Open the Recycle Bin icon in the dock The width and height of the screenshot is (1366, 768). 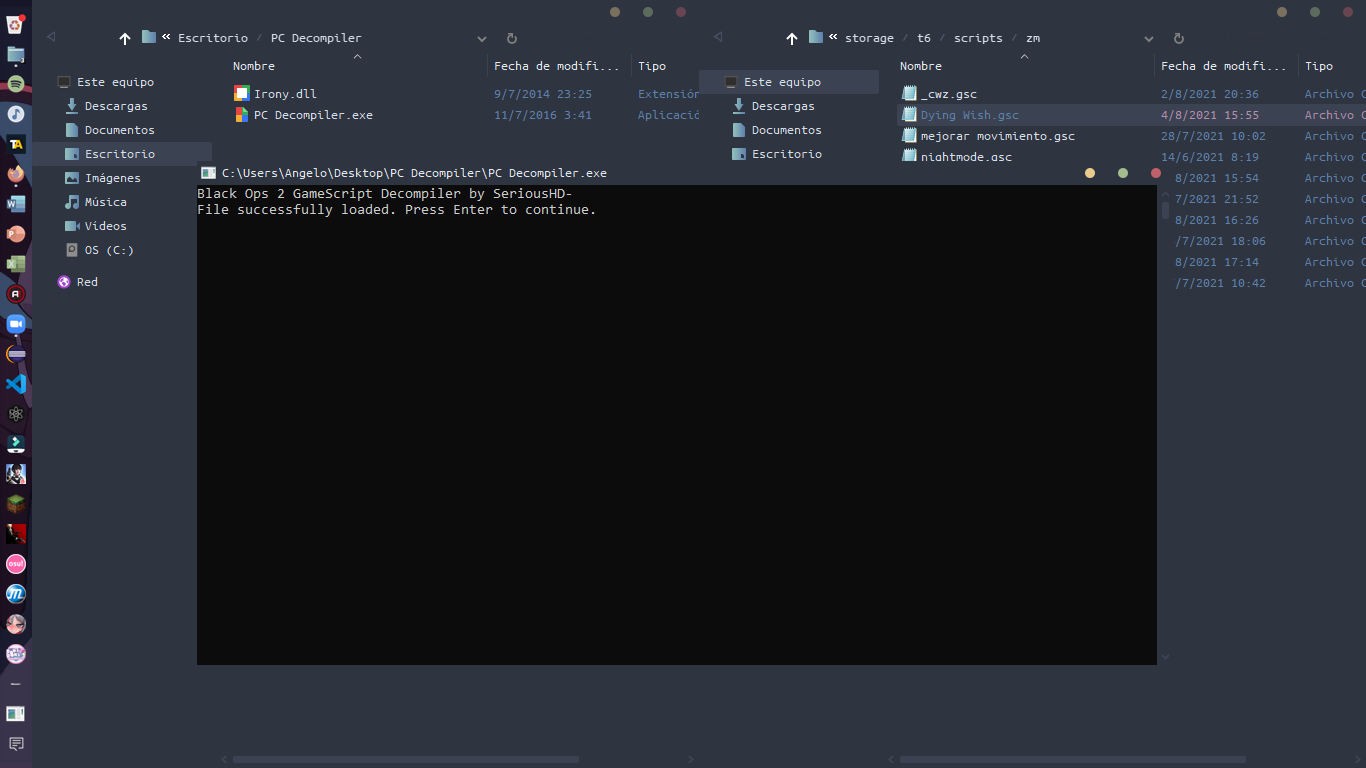pyautogui.click(x=16, y=24)
